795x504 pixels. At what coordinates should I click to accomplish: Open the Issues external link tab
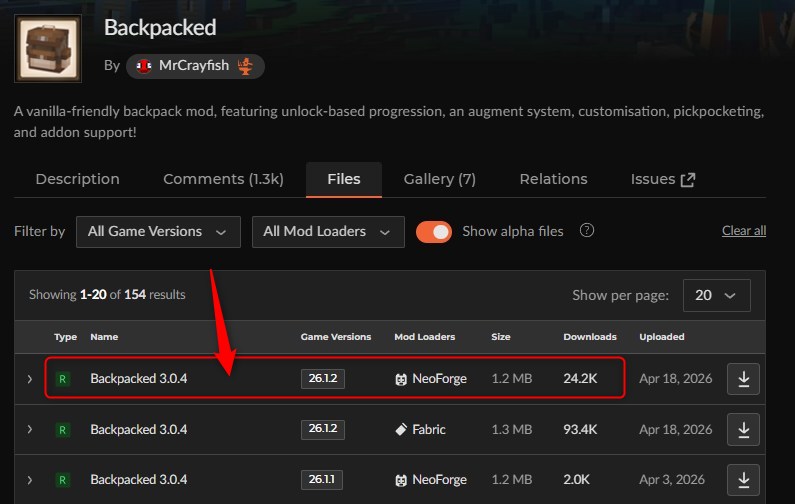(x=663, y=179)
